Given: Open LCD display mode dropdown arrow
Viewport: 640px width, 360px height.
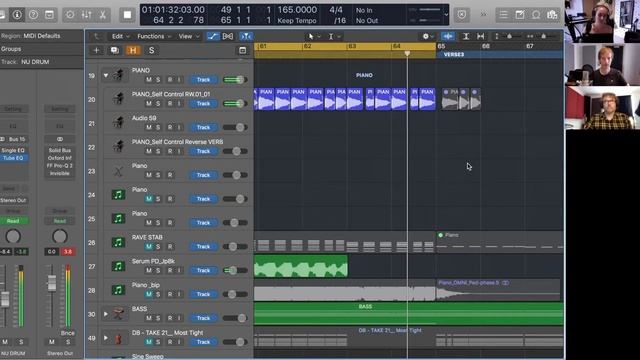Looking at the screenshot, I should (x=446, y=15).
